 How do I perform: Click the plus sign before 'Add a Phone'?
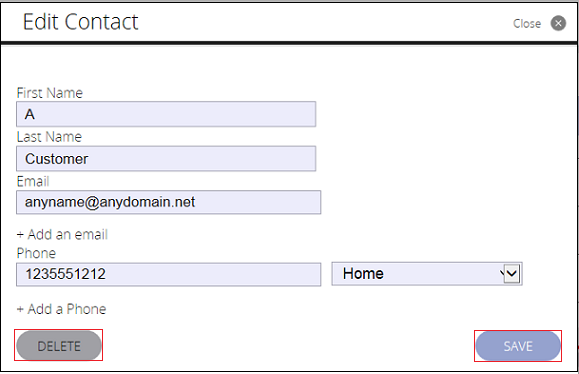click(x=20, y=309)
